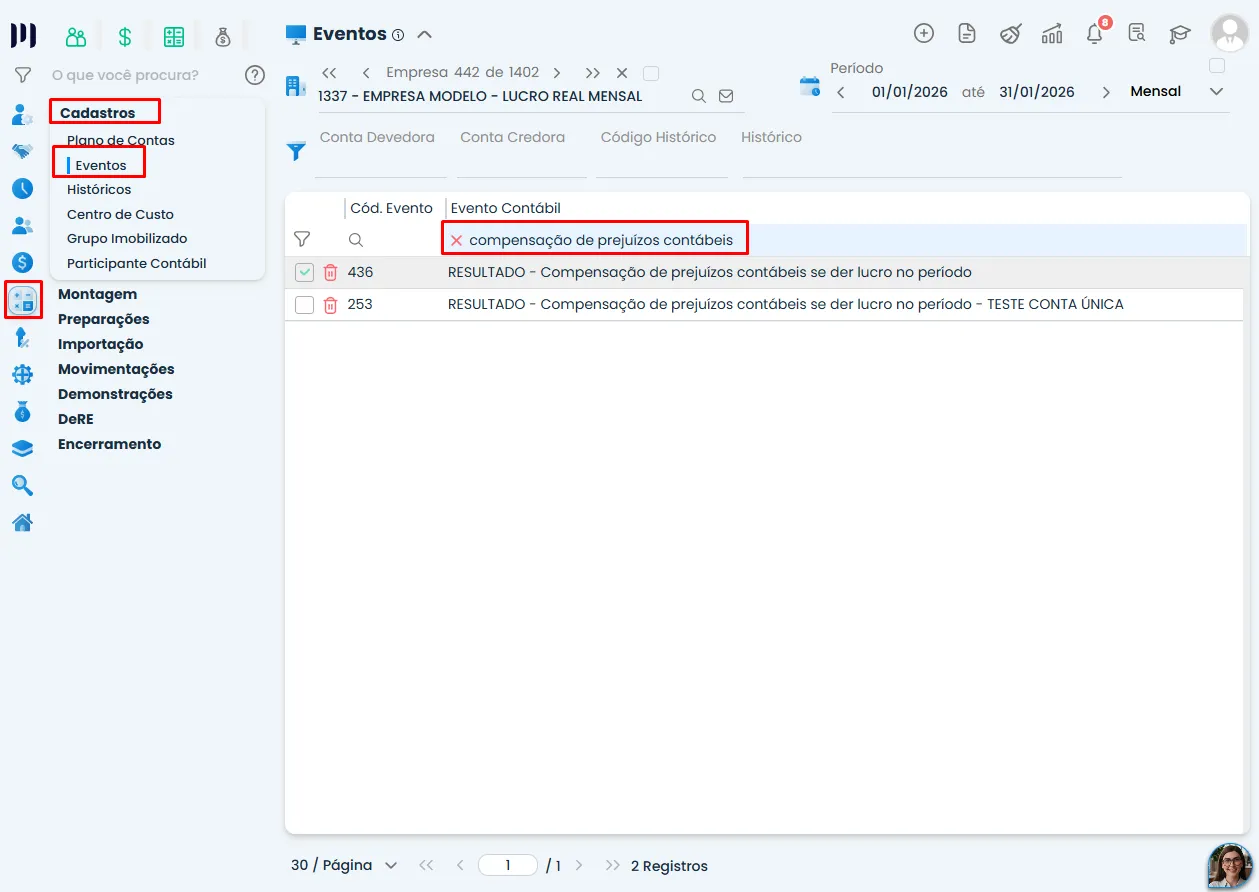Click the green dollar sign top icon
Viewport: 1259px width, 892px height.
click(x=125, y=37)
